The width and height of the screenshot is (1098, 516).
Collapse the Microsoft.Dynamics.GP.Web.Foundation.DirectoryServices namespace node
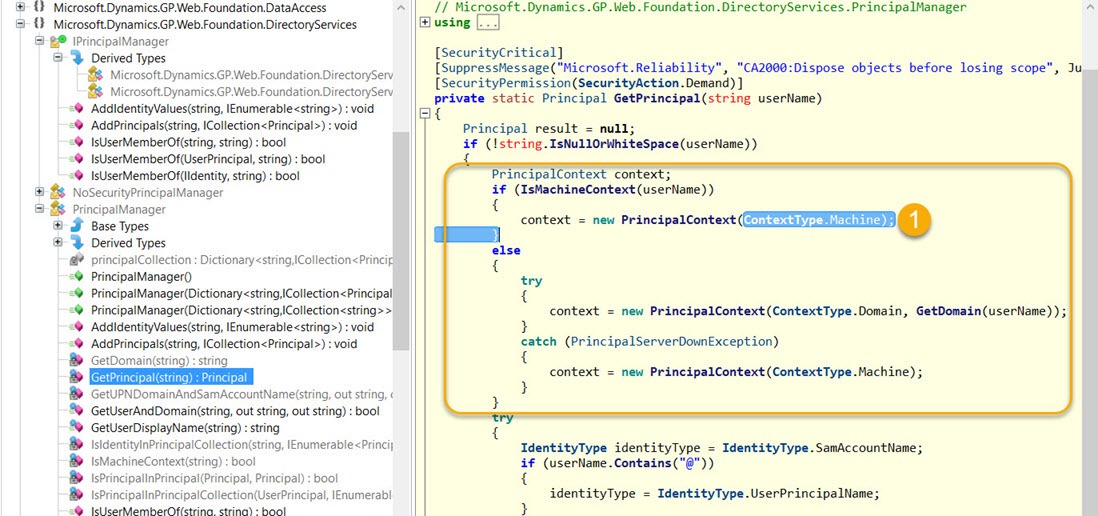coord(20,25)
